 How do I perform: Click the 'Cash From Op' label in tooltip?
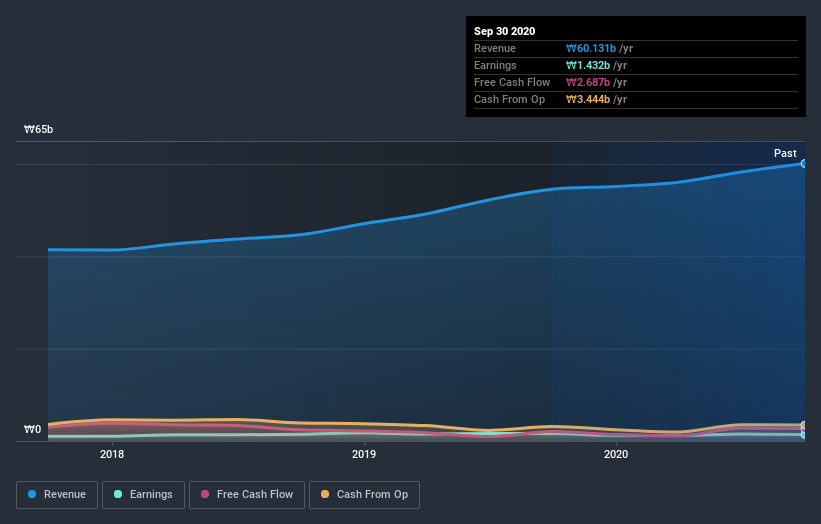(x=509, y=99)
